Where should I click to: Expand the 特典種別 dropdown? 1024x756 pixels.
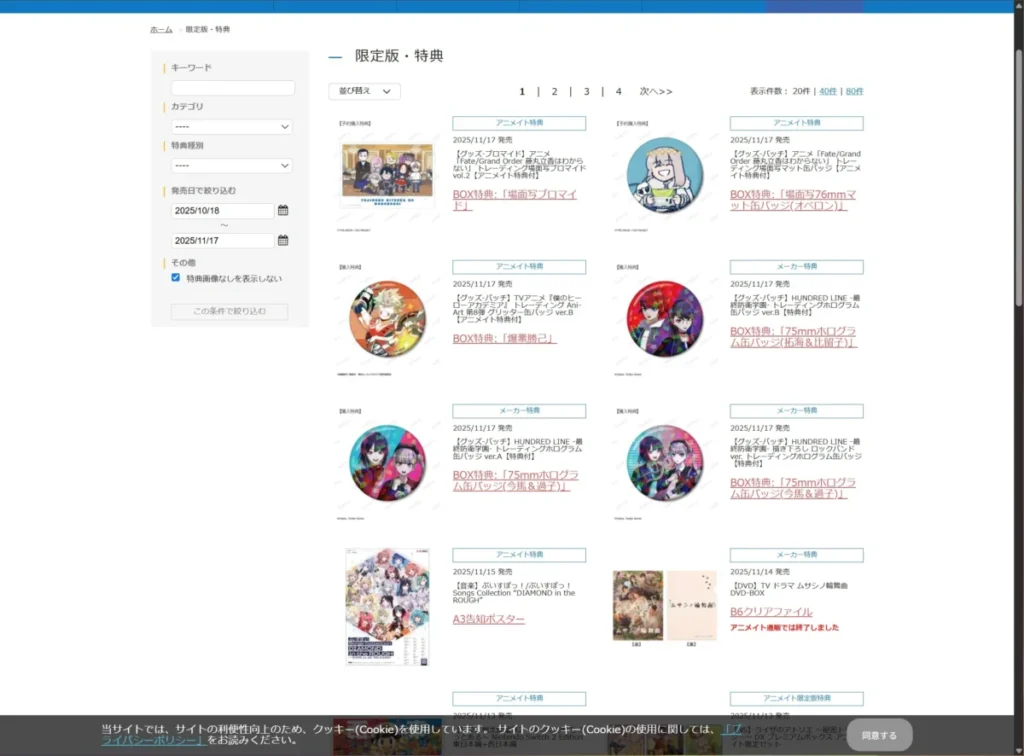click(x=231, y=165)
